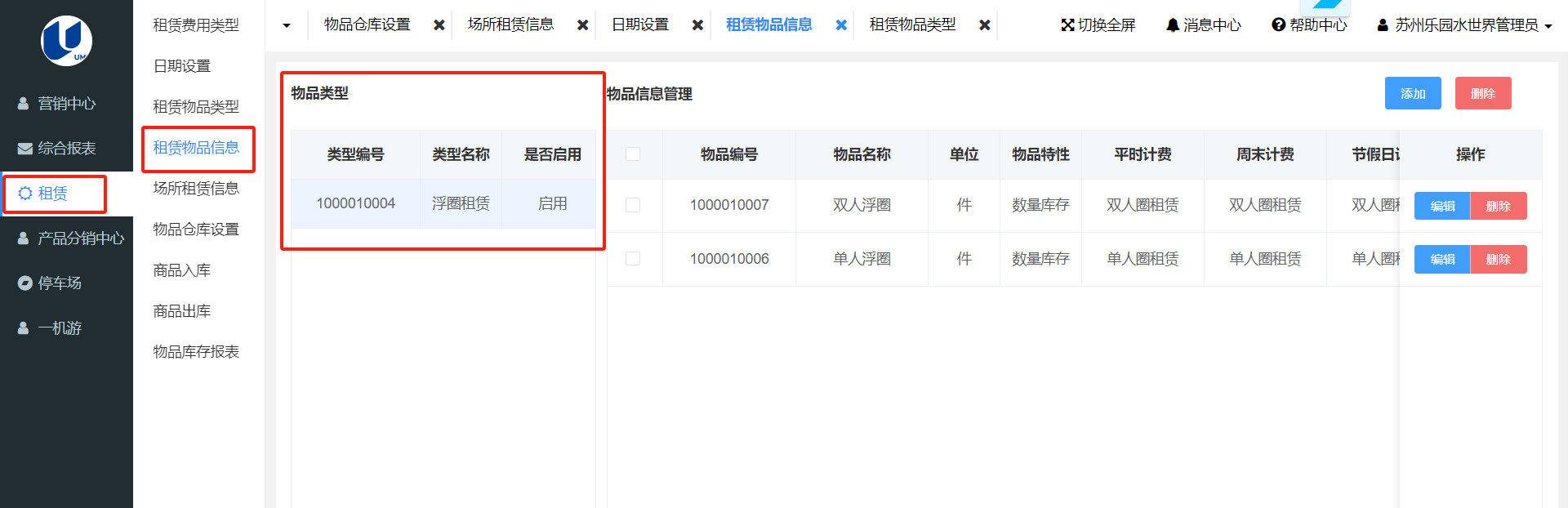Click the 平时计费 column header
The image size is (1568, 508).
pos(1143,154)
